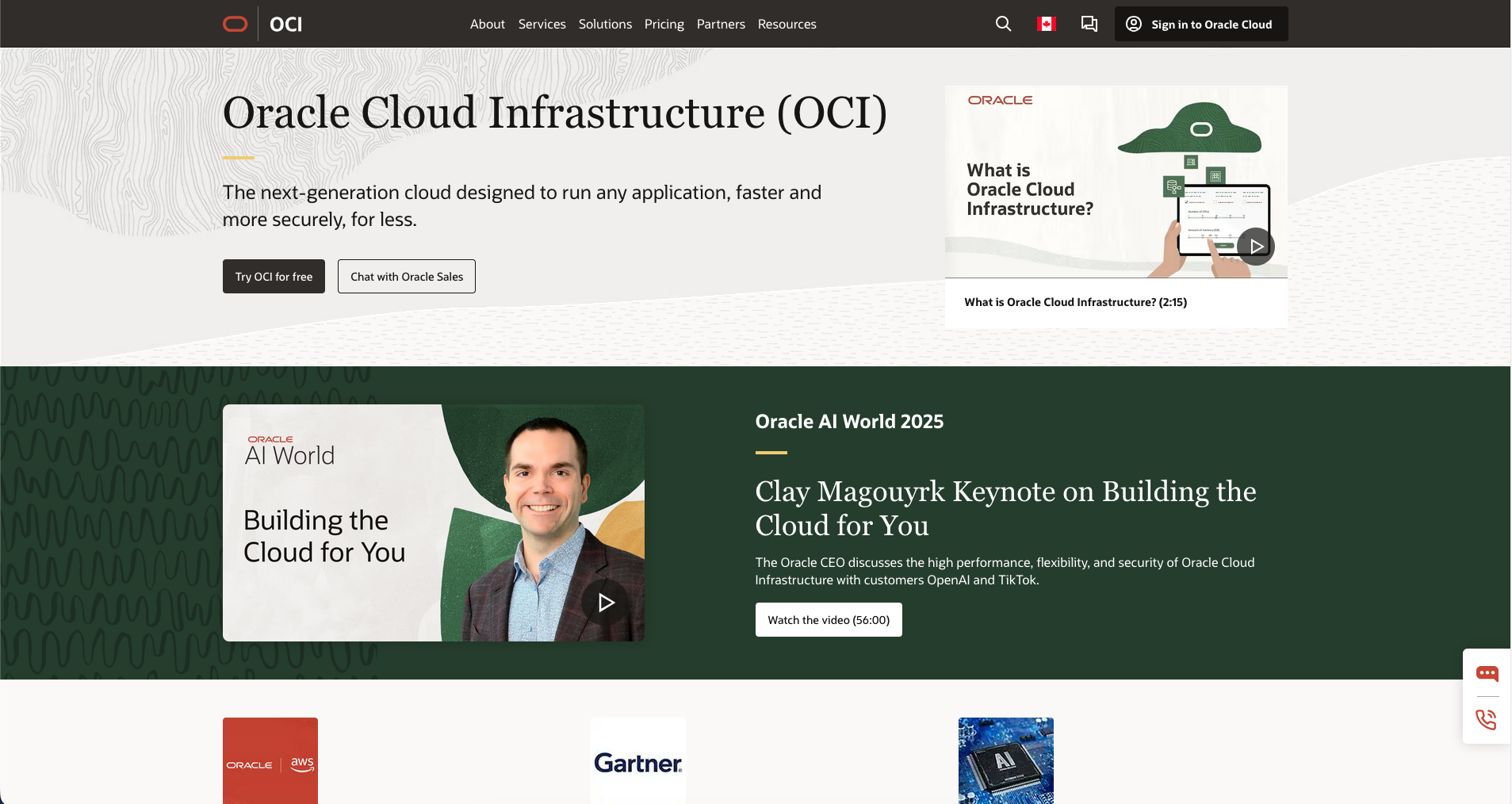Open the What is Oracle Cloud Infrastructure link
The image size is (1512, 804).
tap(1075, 302)
